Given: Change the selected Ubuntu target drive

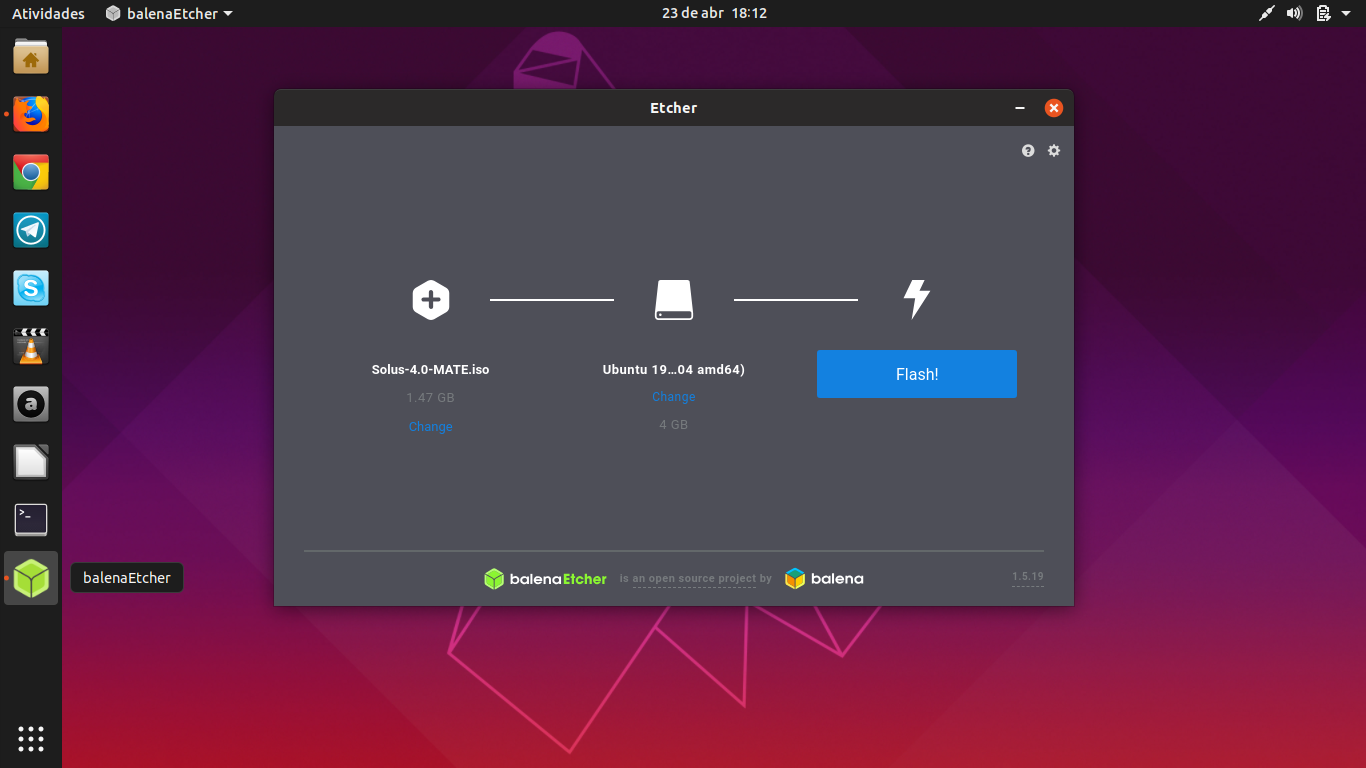Looking at the screenshot, I should click(x=674, y=397).
